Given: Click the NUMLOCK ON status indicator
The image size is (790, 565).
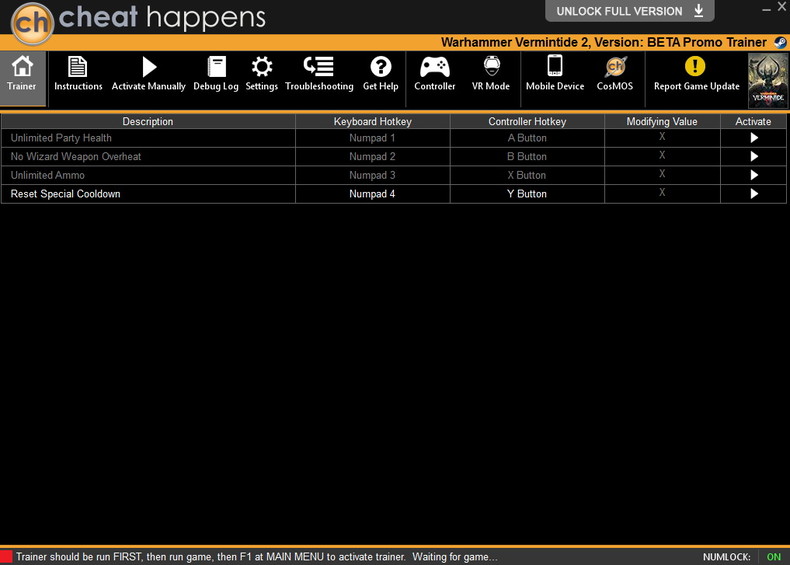Looking at the screenshot, I should point(773,557).
